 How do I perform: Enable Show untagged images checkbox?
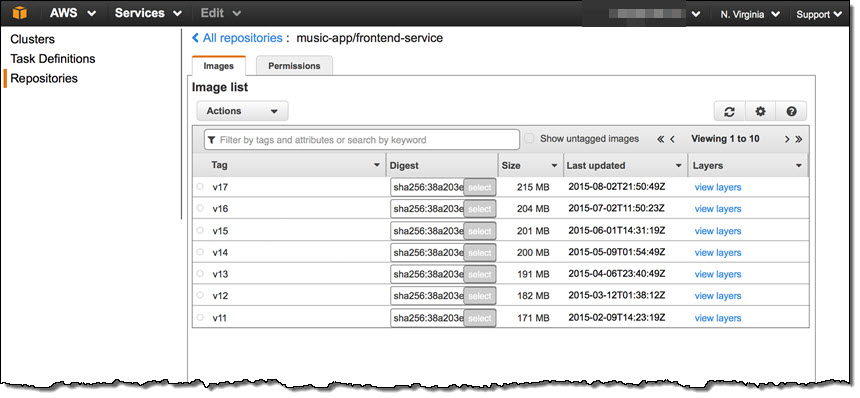(529, 139)
